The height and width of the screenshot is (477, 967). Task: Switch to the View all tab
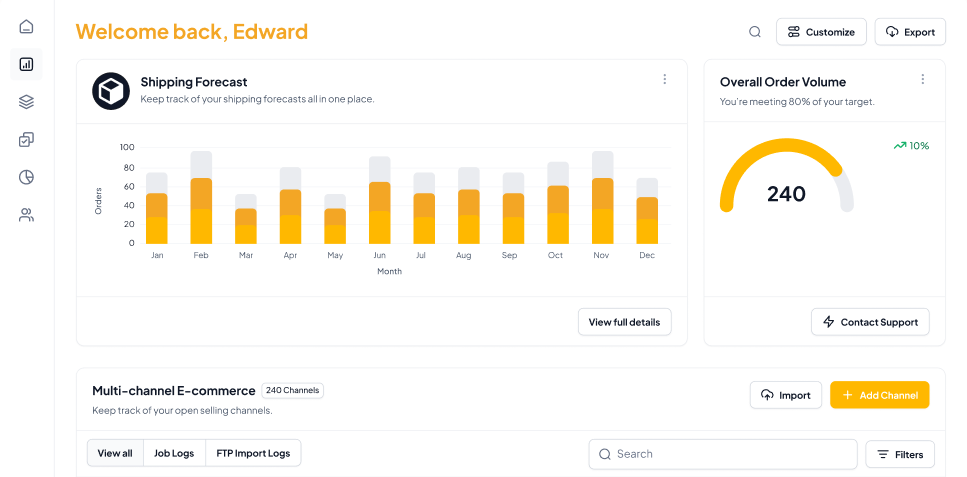pos(115,453)
